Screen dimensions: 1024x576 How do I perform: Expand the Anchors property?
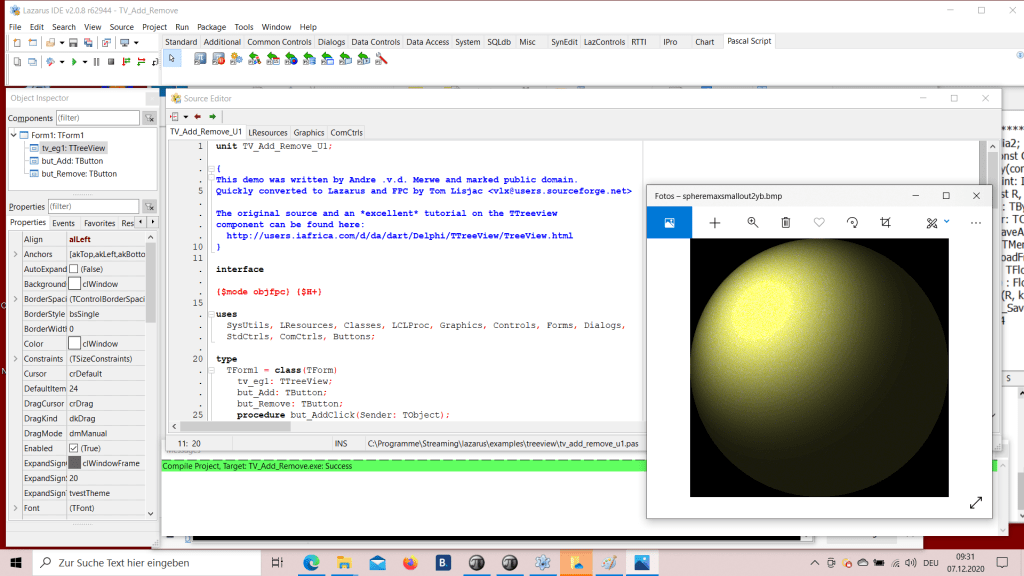click(14, 254)
